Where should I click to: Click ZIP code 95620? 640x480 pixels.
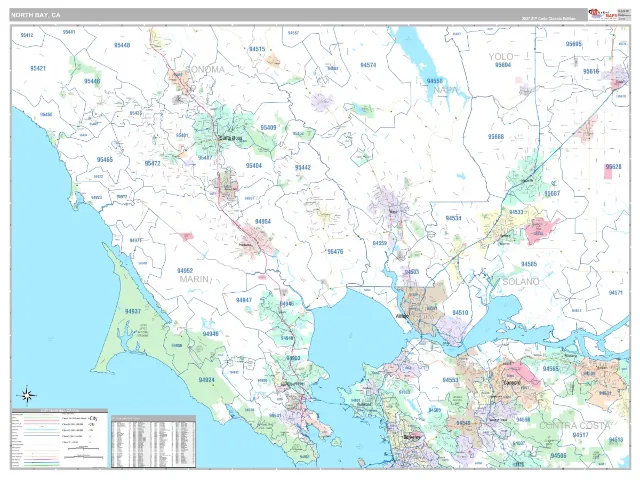[x=613, y=167]
